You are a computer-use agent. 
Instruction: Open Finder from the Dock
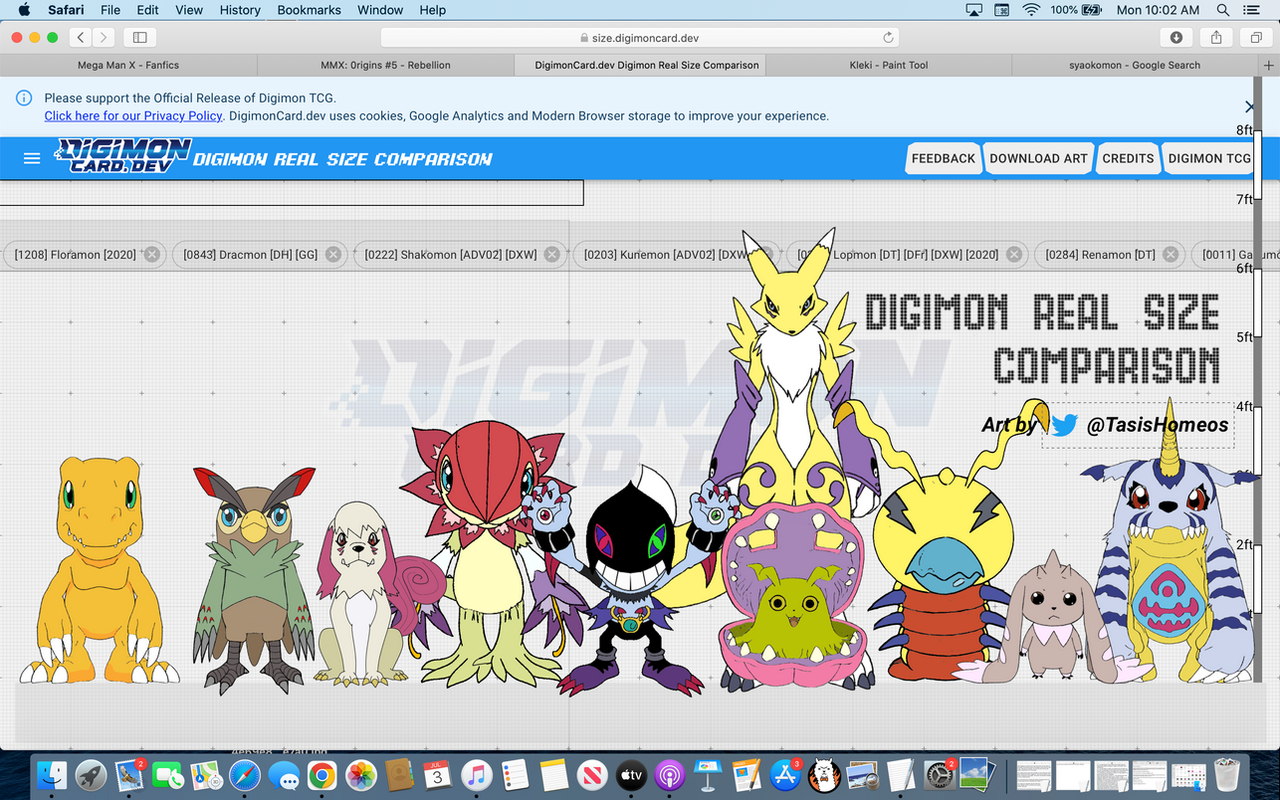51,775
